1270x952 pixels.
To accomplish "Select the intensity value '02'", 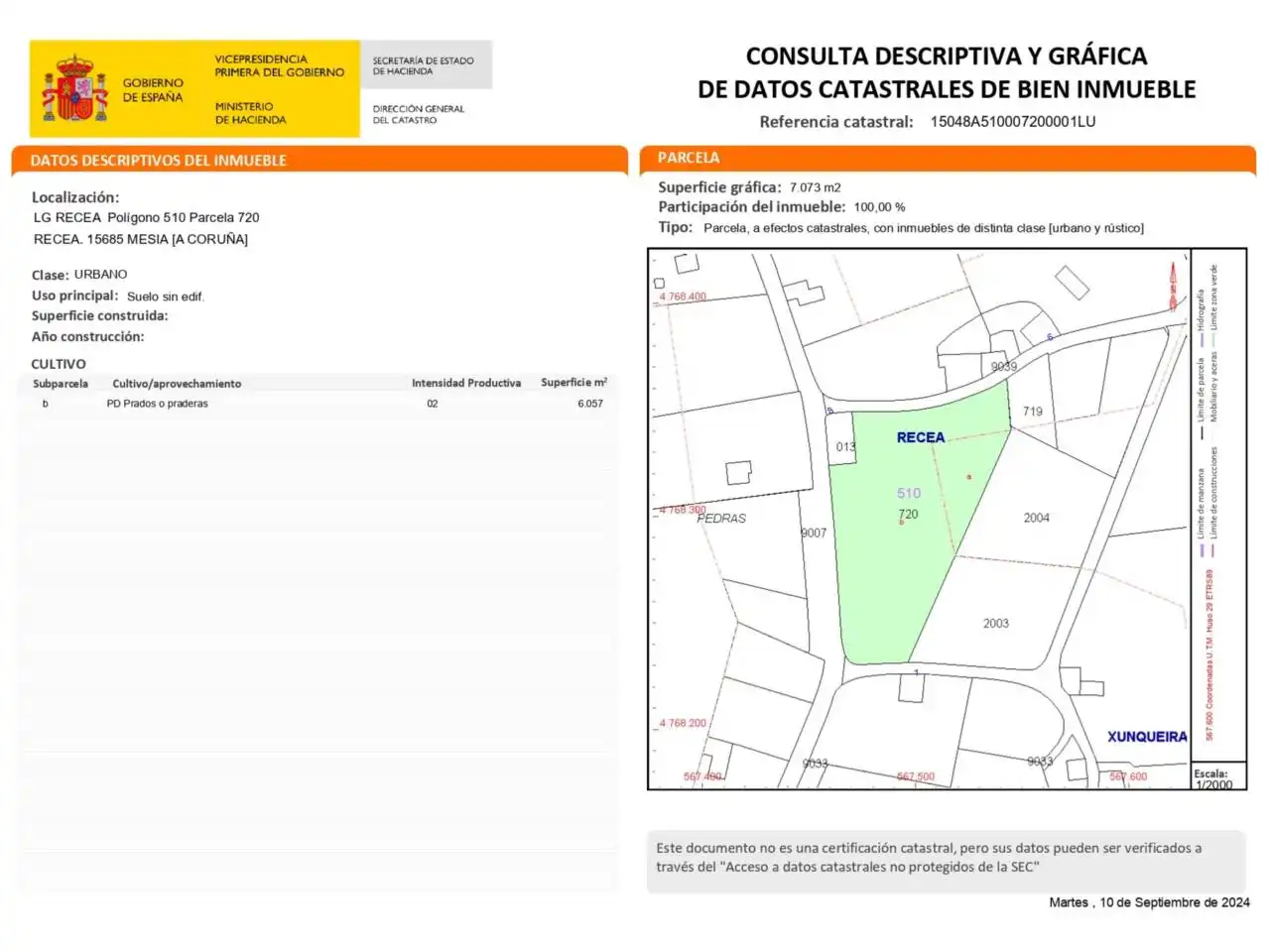I will click(433, 404).
